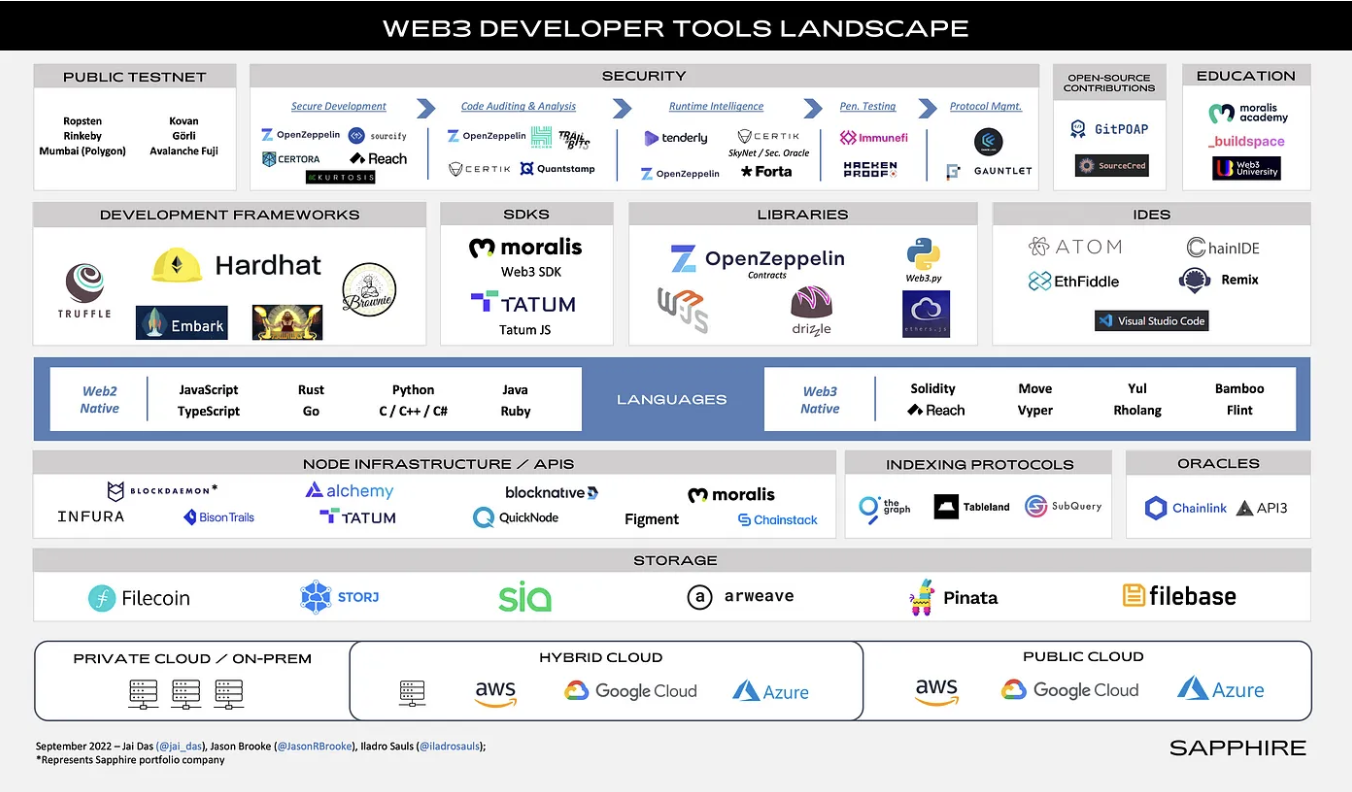Click the Azure logo under Public Cloud
Viewport: 1352px width, 792px height.
(1220, 689)
